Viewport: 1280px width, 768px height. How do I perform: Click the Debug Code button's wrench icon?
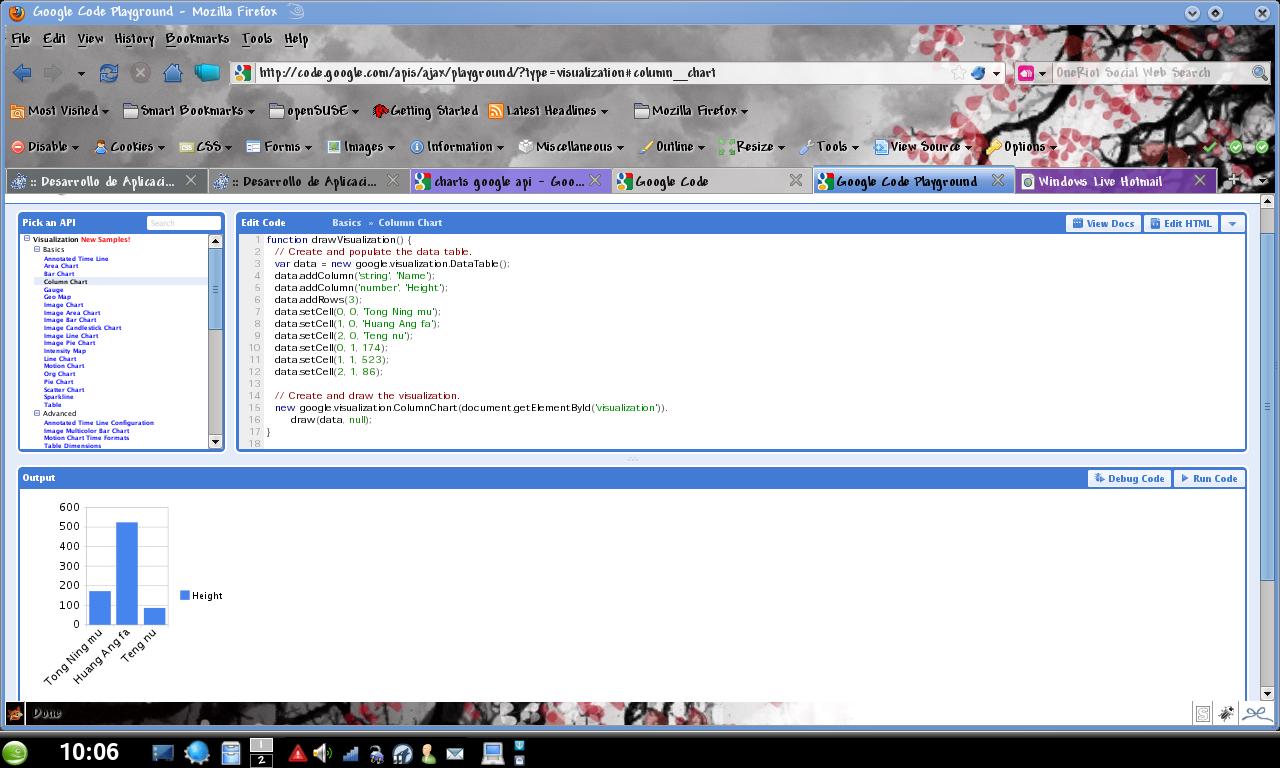coord(1100,478)
